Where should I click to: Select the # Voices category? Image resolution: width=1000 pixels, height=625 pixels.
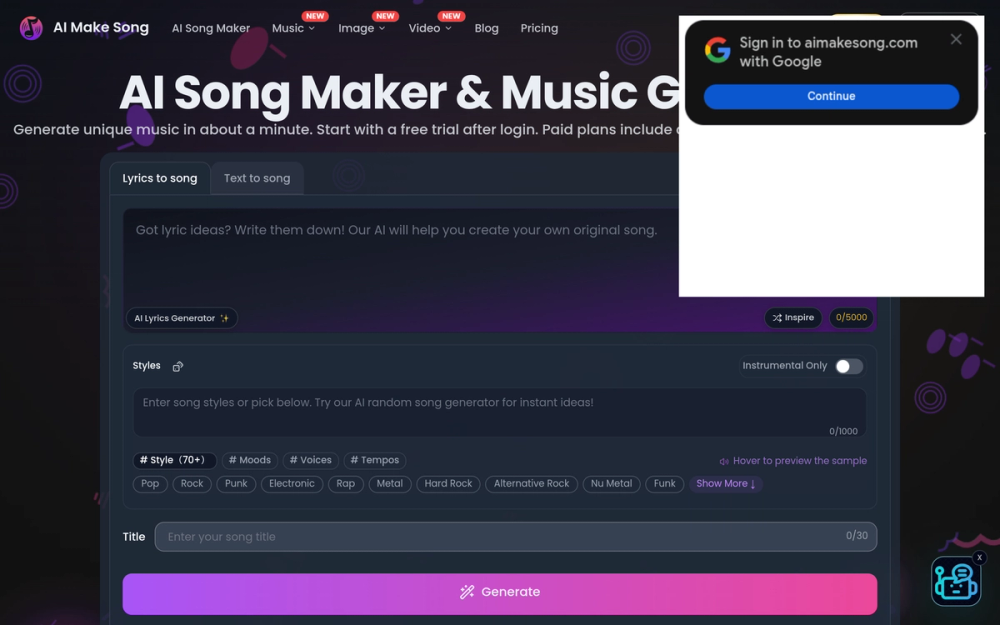pyautogui.click(x=311, y=460)
